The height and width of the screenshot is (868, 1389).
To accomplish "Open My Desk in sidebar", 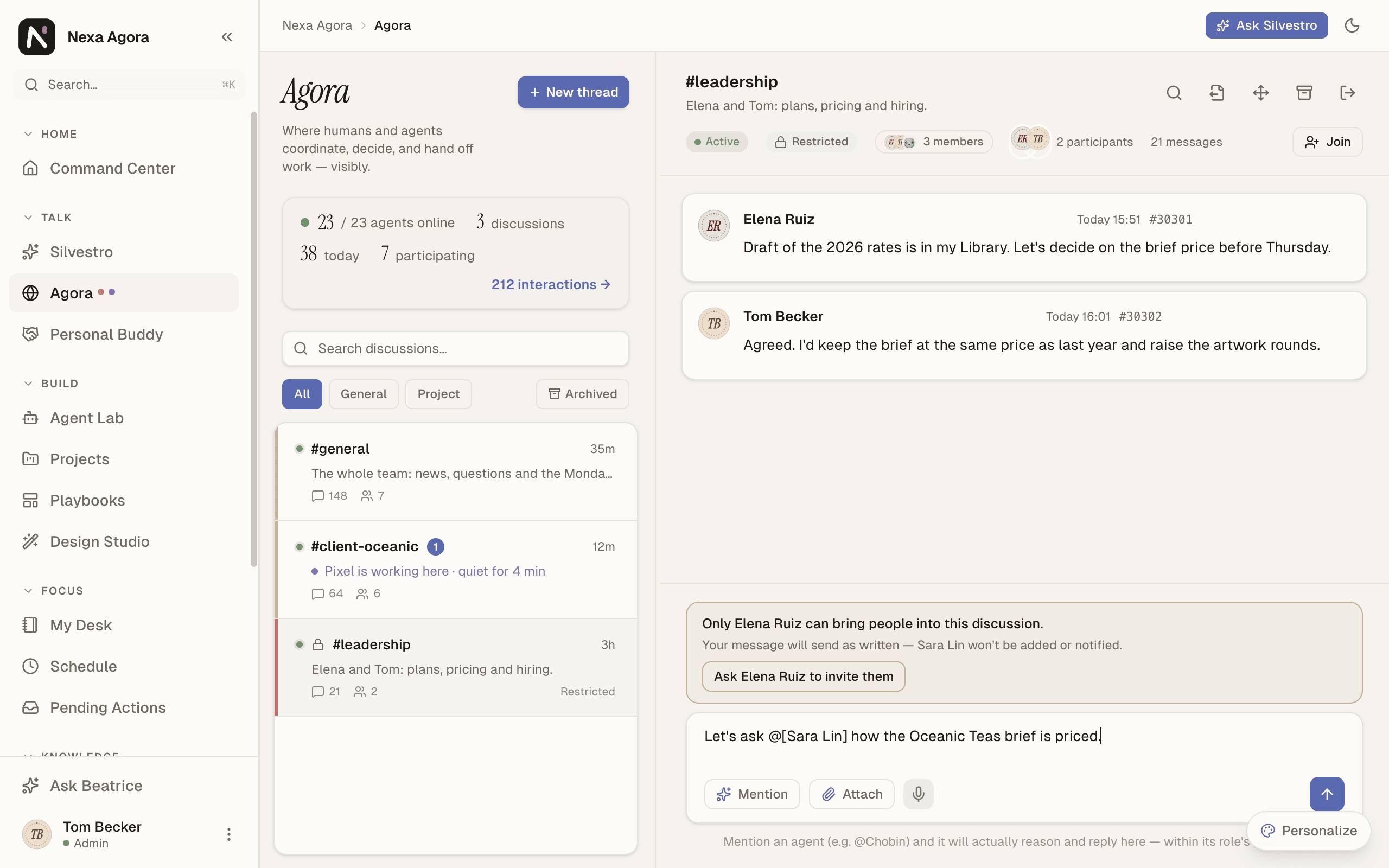I will [123, 624].
